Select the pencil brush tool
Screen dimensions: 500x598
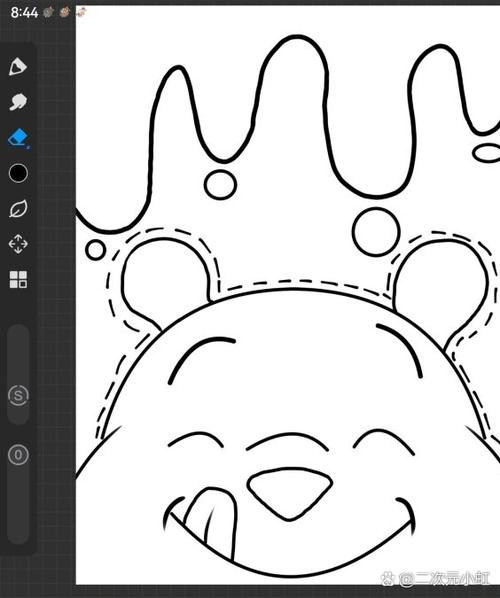pyautogui.click(x=18, y=67)
